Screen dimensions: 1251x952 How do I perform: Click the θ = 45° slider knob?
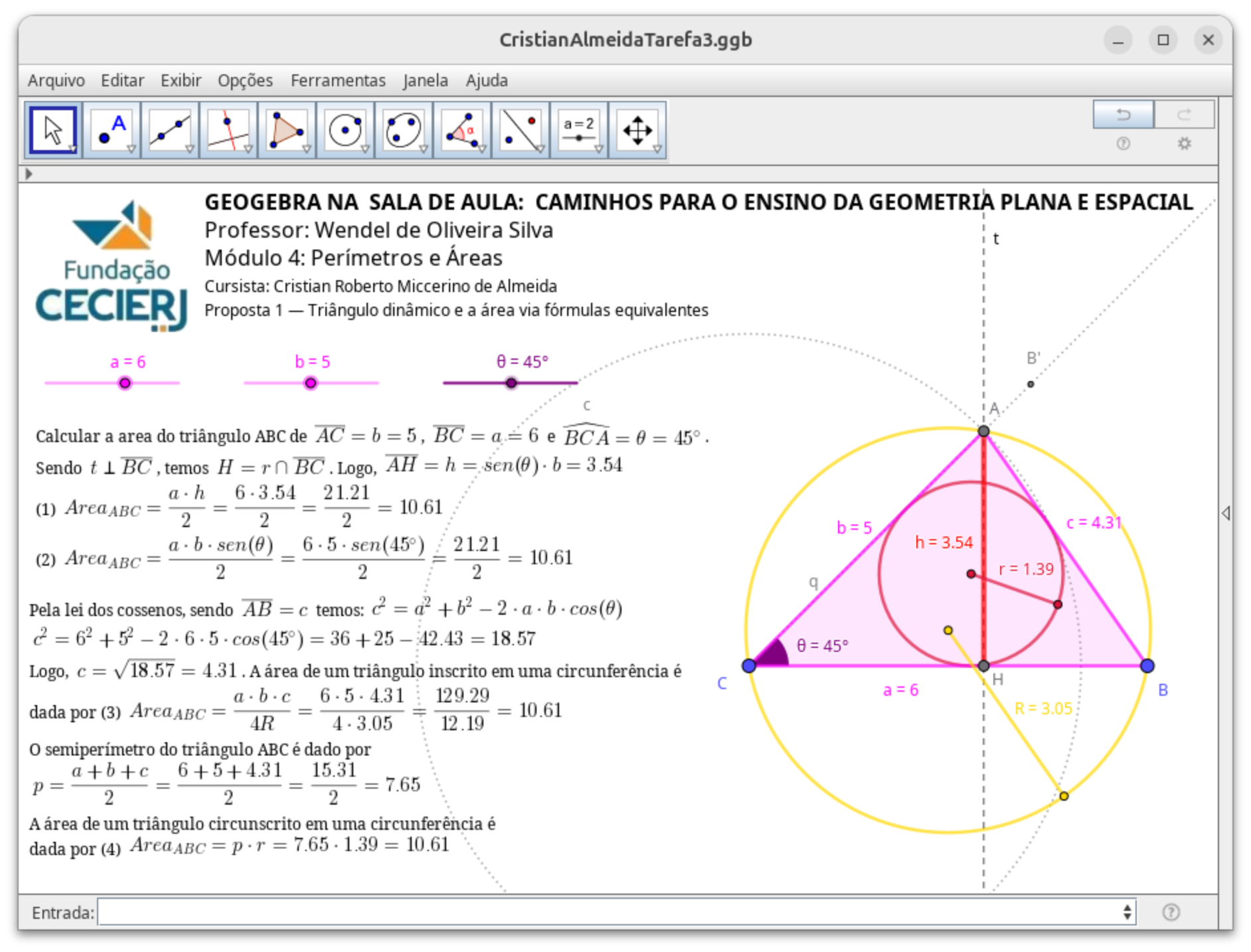[x=511, y=383]
